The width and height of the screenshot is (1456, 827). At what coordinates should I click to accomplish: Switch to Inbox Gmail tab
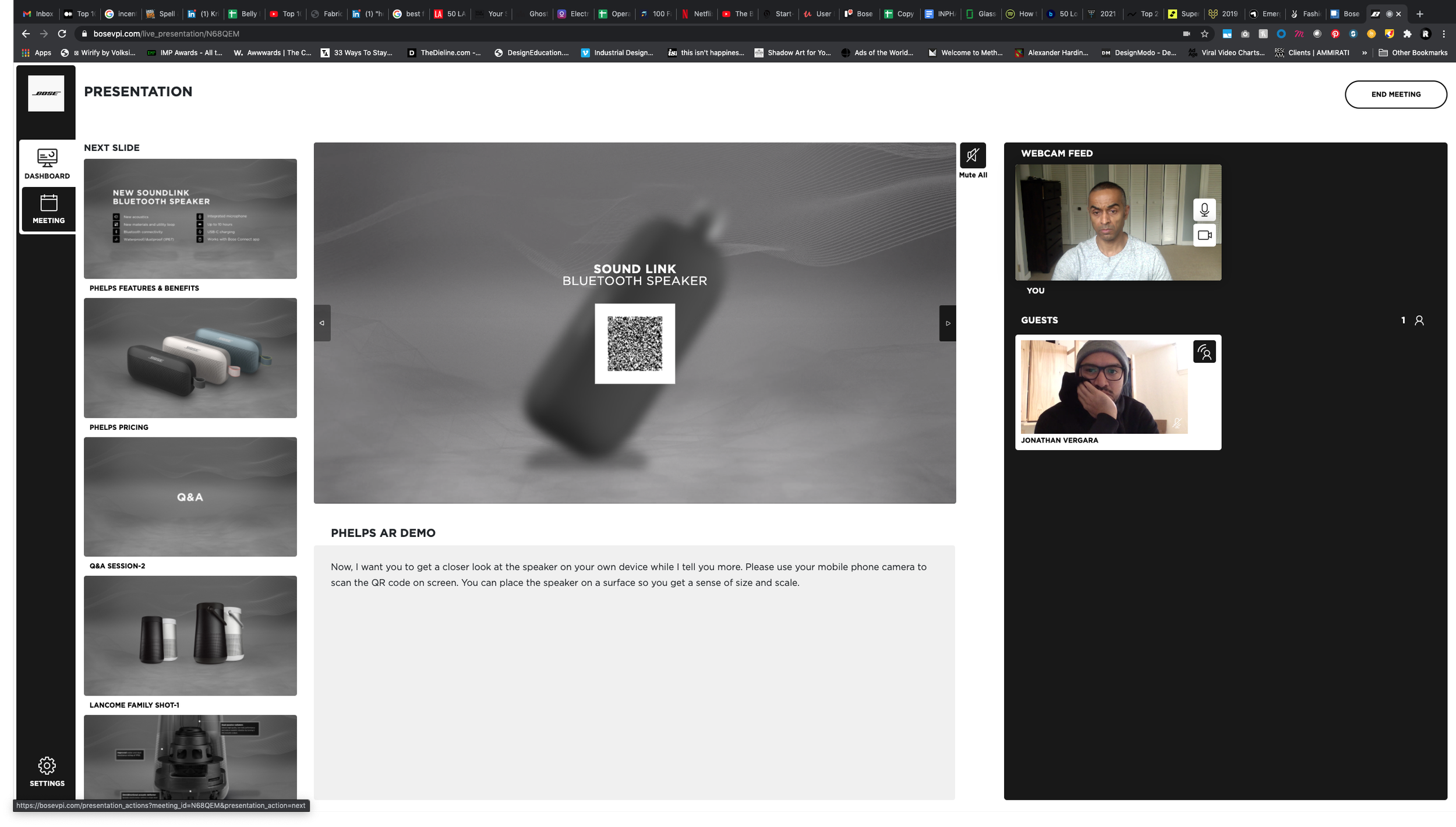point(38,14)
